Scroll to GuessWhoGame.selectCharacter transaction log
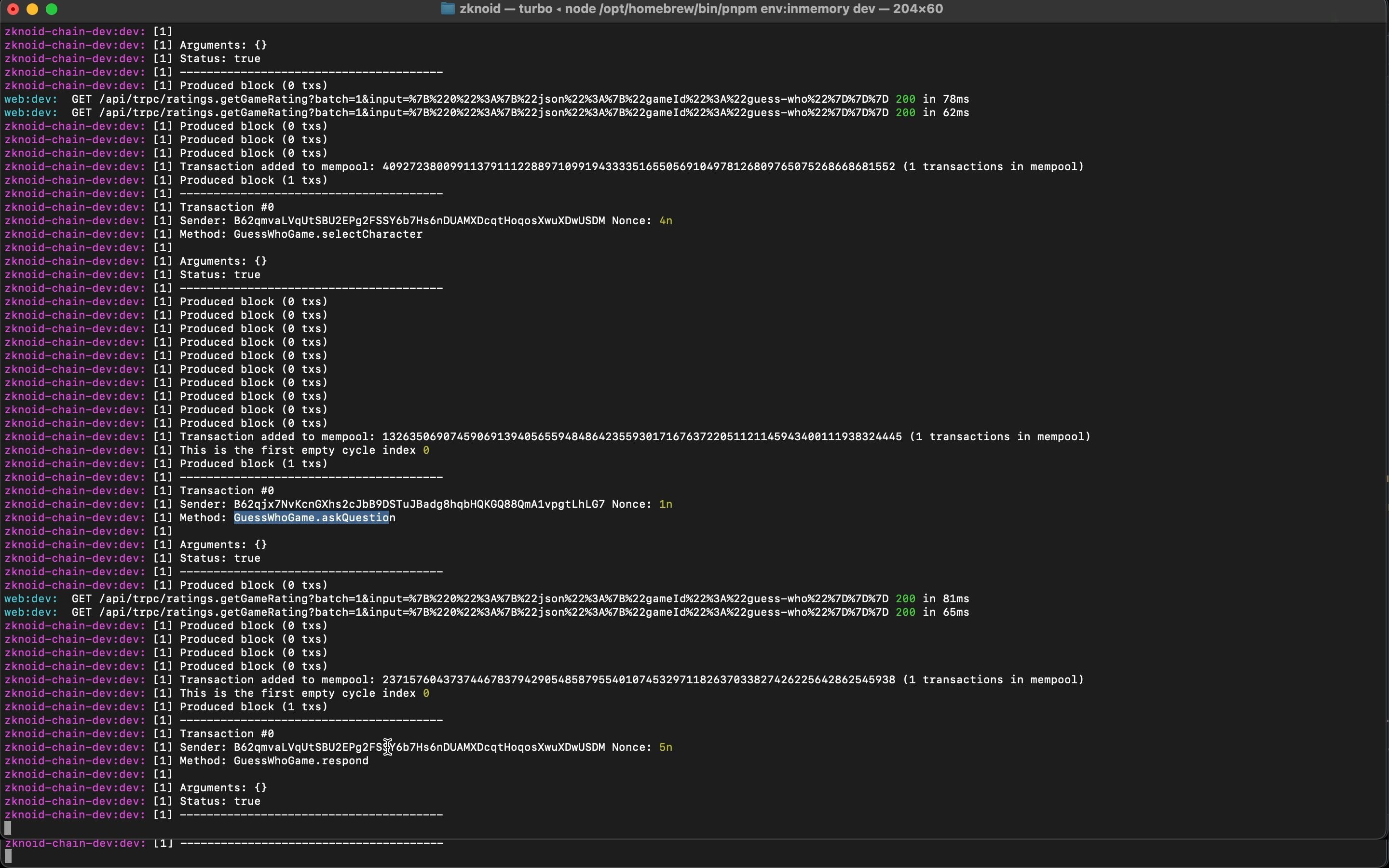 coord(327,234)
